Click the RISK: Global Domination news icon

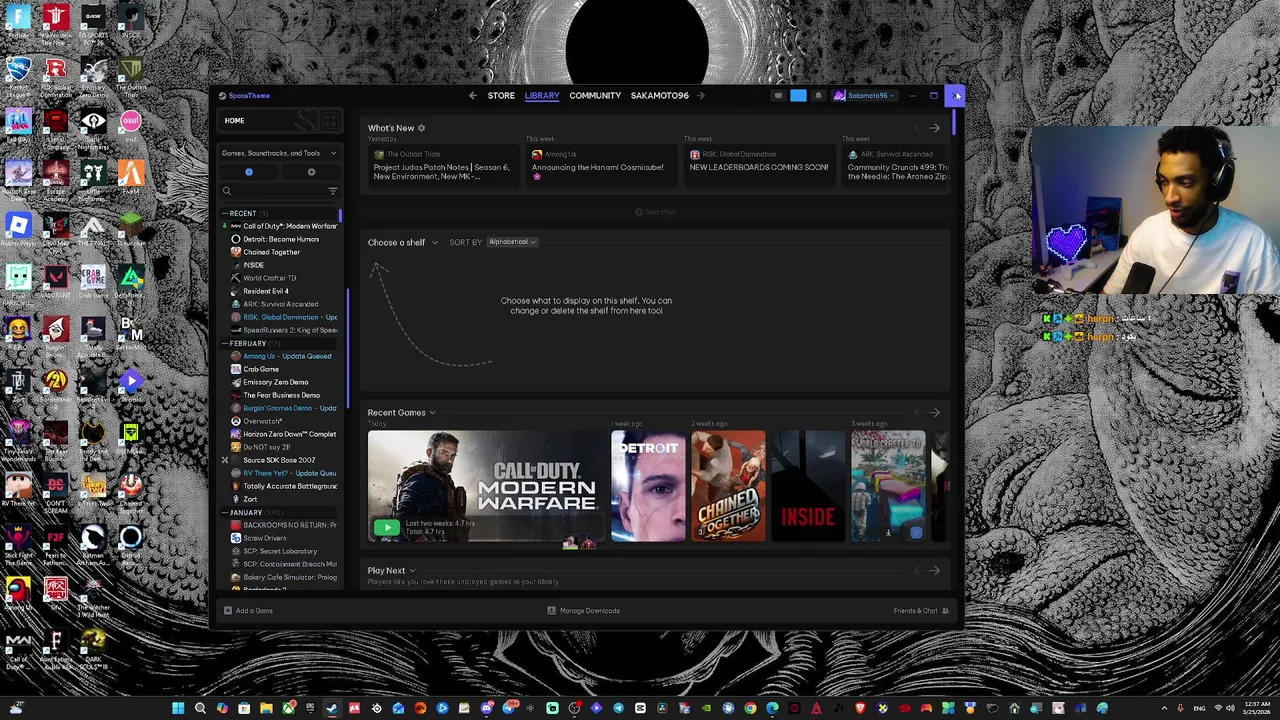click(695, 155)
